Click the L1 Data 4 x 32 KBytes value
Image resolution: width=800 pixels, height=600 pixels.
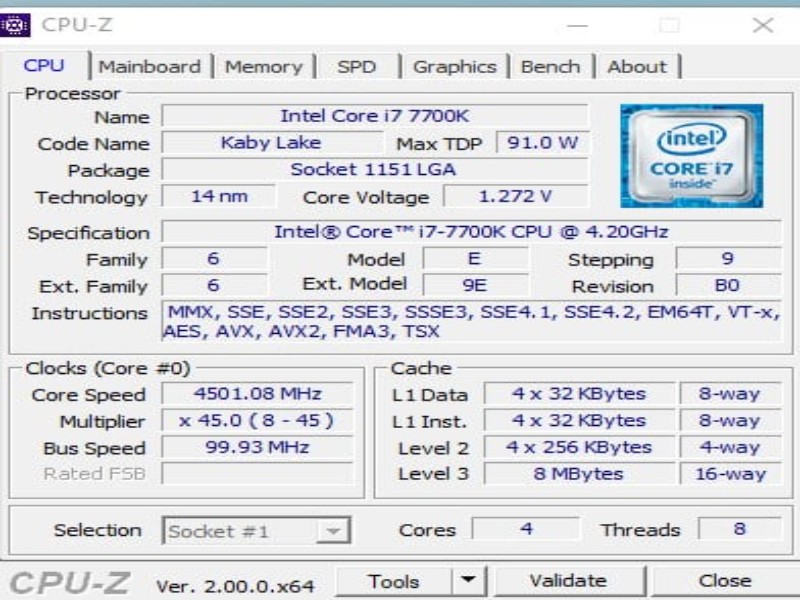click(579, 393)
